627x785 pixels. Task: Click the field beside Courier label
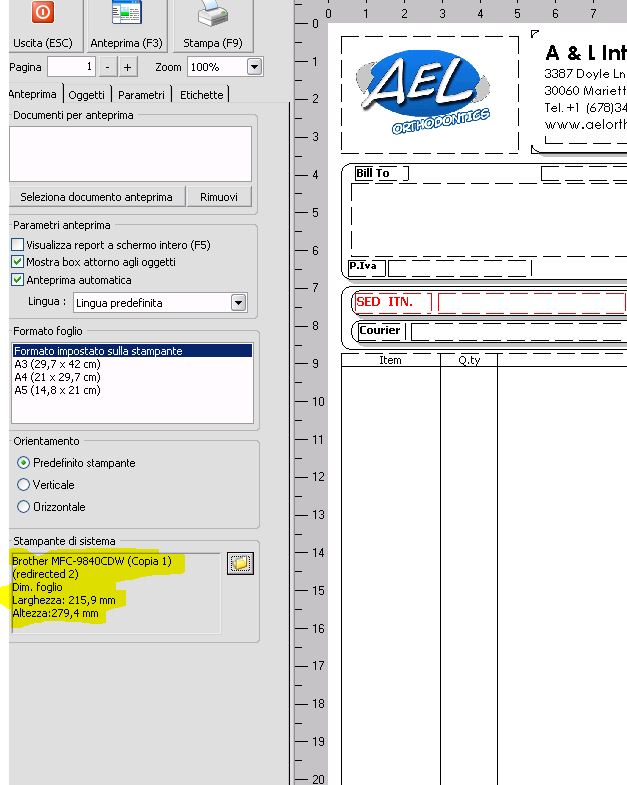[x=519, y=331]
